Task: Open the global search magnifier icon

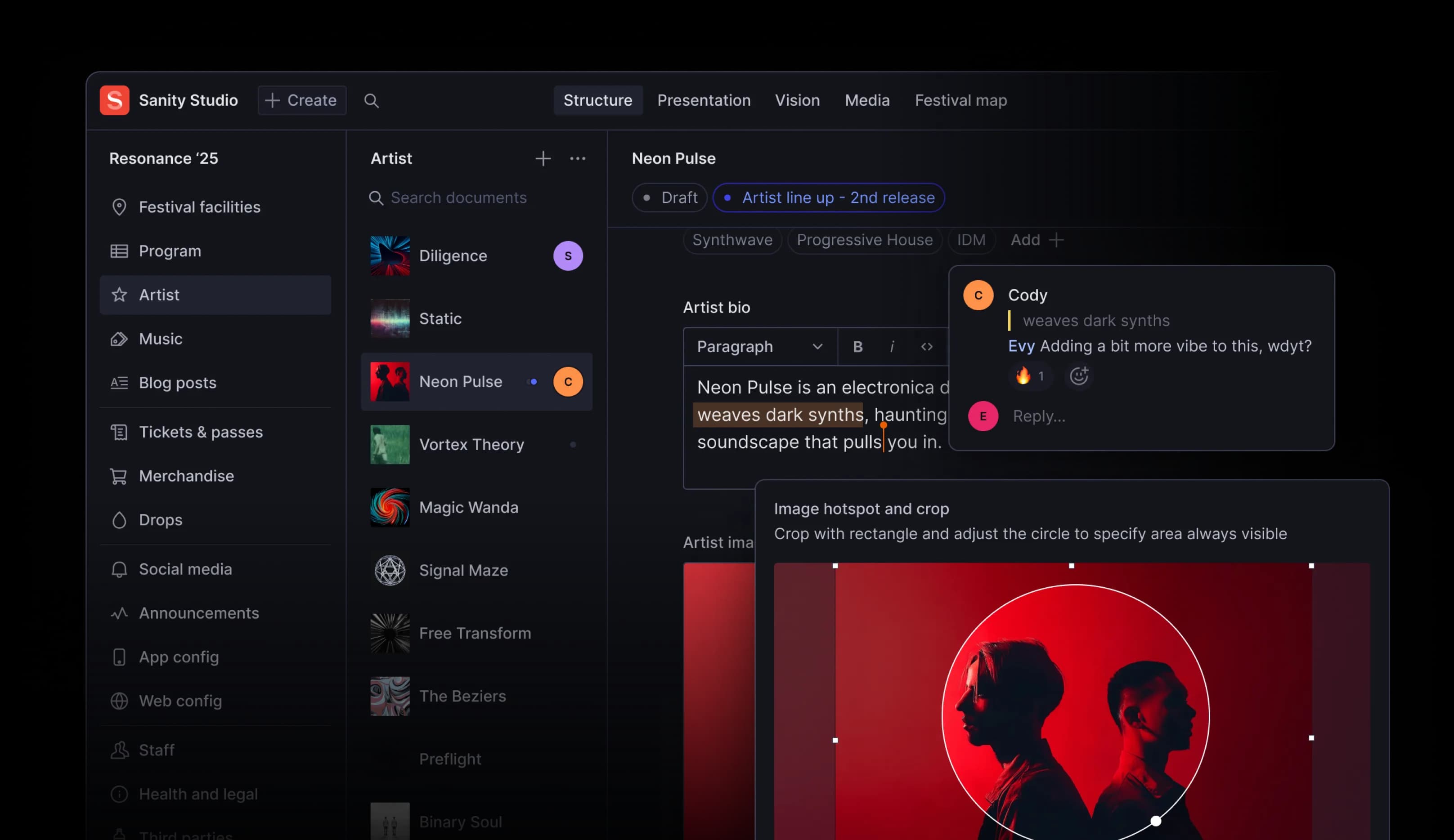Action: tap(372, 100)
